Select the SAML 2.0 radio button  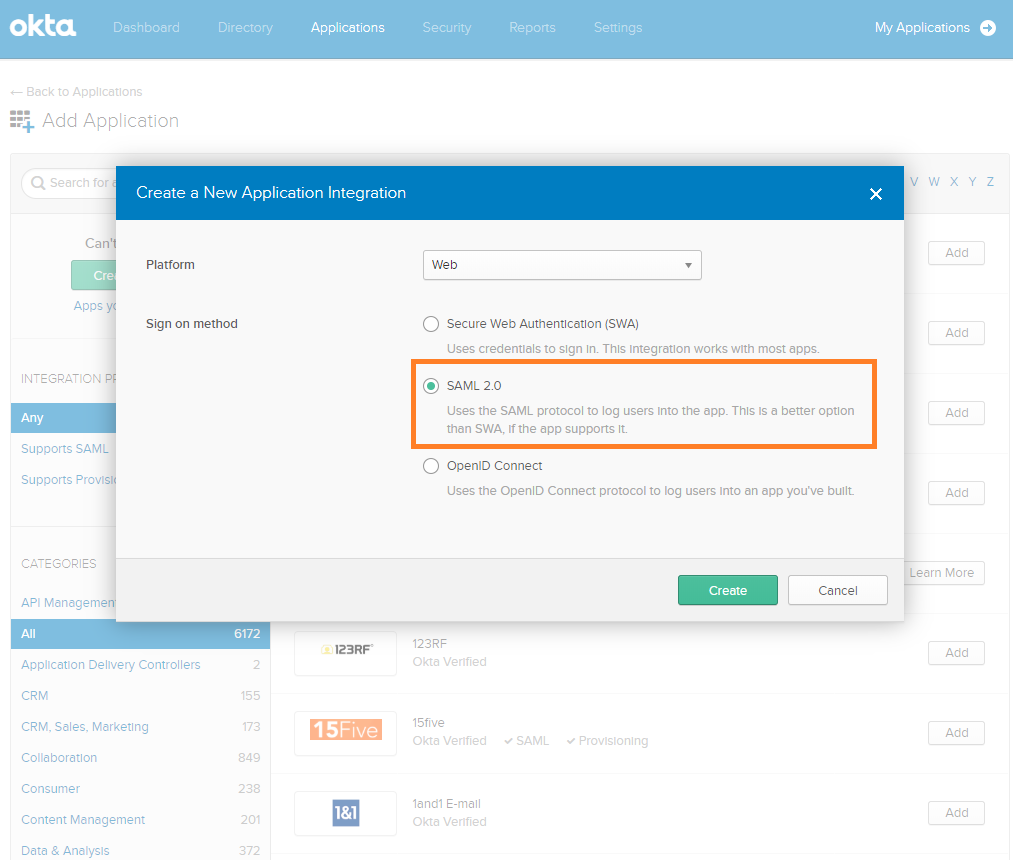pos(431,386)
